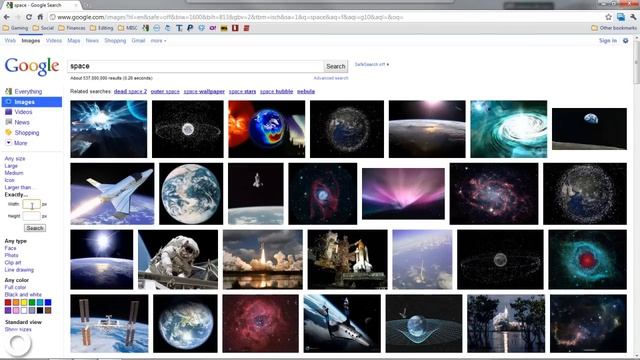Click the search box containing 'space'
Image resolution: width=640 pixels, height=360 pixels.
point(196,66)
